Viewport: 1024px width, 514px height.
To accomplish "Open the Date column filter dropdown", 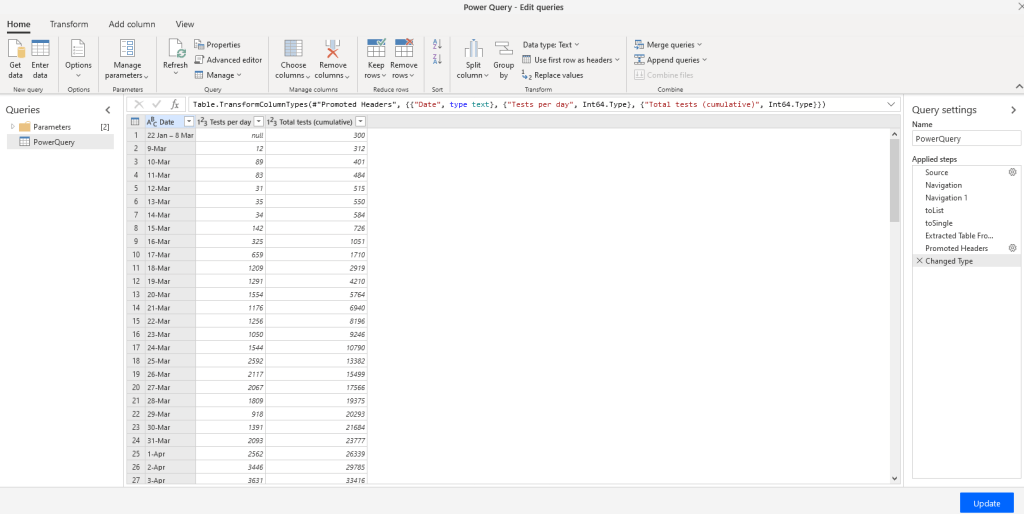I will tap(188, 121).
